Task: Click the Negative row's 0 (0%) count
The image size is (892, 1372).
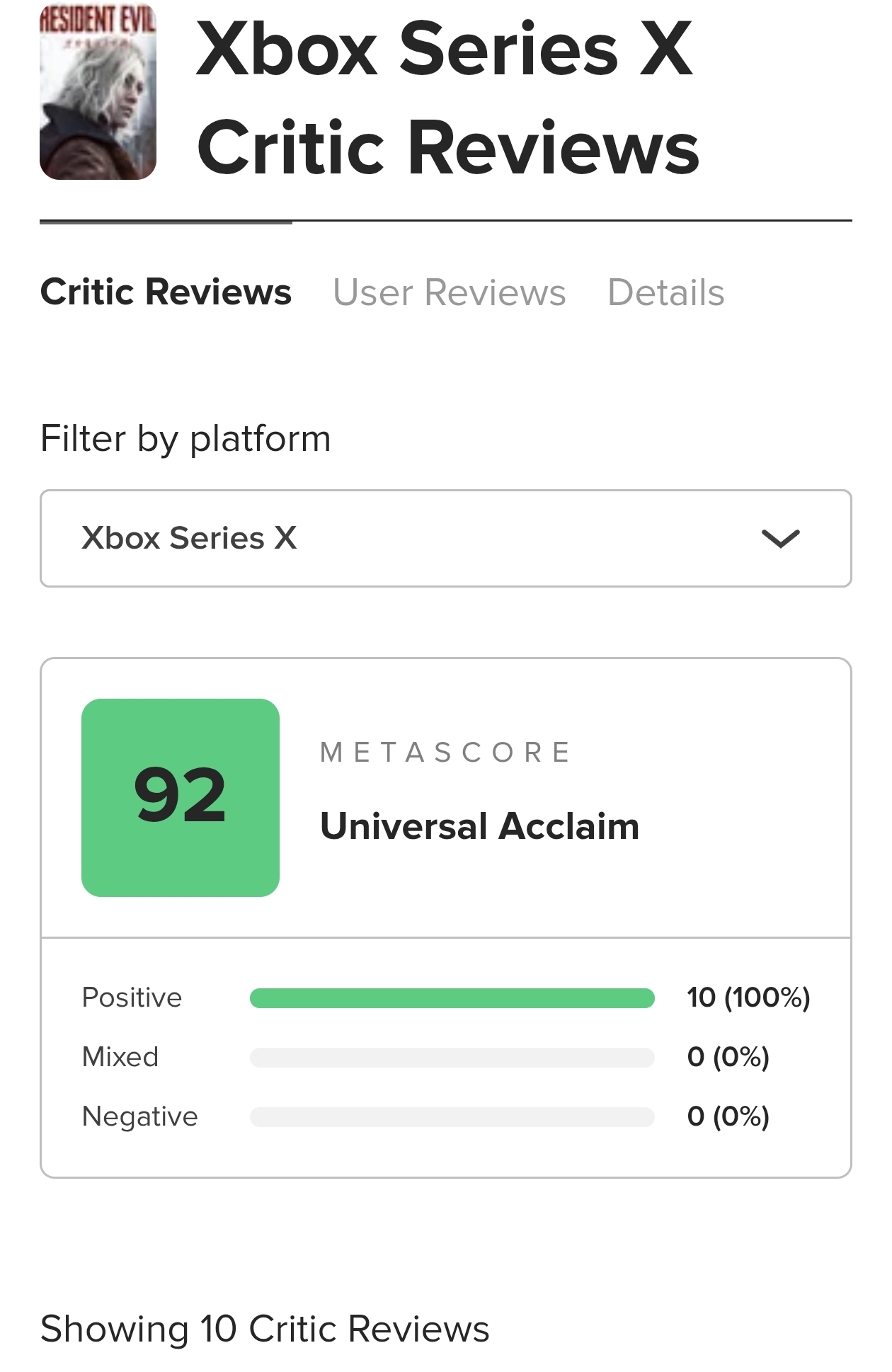Action: tap(728, 1116)
